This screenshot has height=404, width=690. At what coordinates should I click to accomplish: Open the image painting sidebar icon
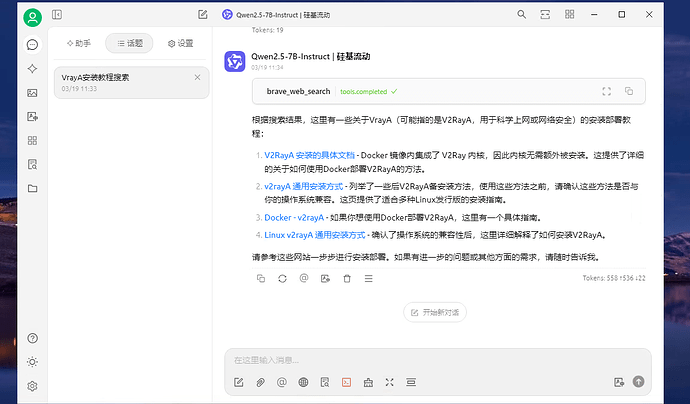(x=32, y=93)
